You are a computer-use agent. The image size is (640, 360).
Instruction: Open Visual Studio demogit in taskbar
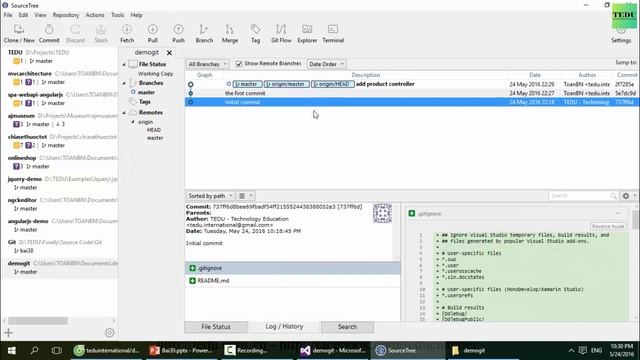pyautogui.click(x=333, y=350)
